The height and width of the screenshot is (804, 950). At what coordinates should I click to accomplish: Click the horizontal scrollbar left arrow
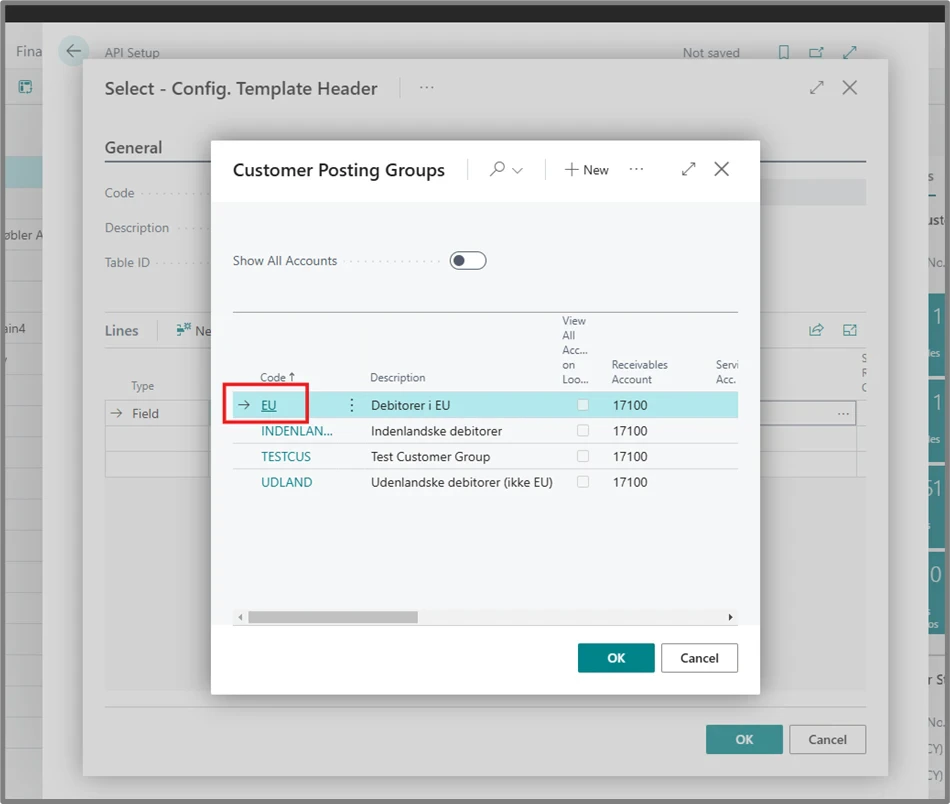click(241, 617)
